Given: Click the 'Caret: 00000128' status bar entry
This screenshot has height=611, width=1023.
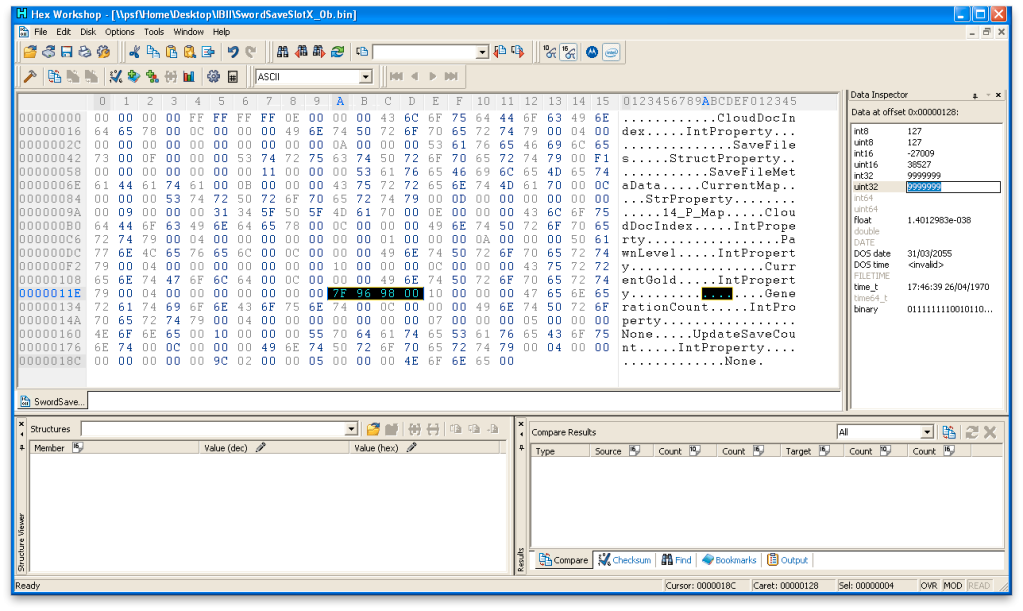Looking at the screenshot, I should 786,586.
